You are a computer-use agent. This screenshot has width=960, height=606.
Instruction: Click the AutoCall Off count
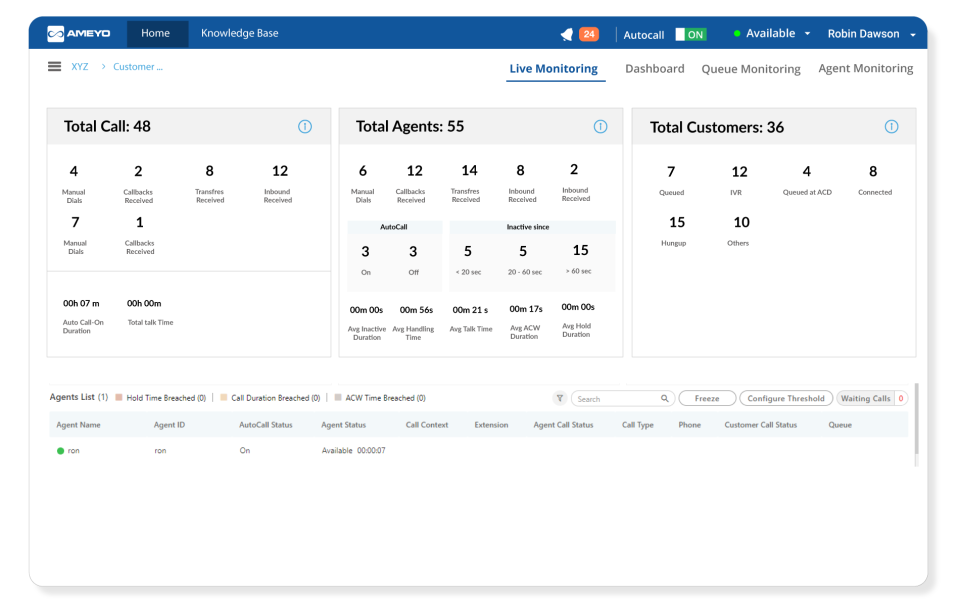pyautogui.click(x=413, y=252)
